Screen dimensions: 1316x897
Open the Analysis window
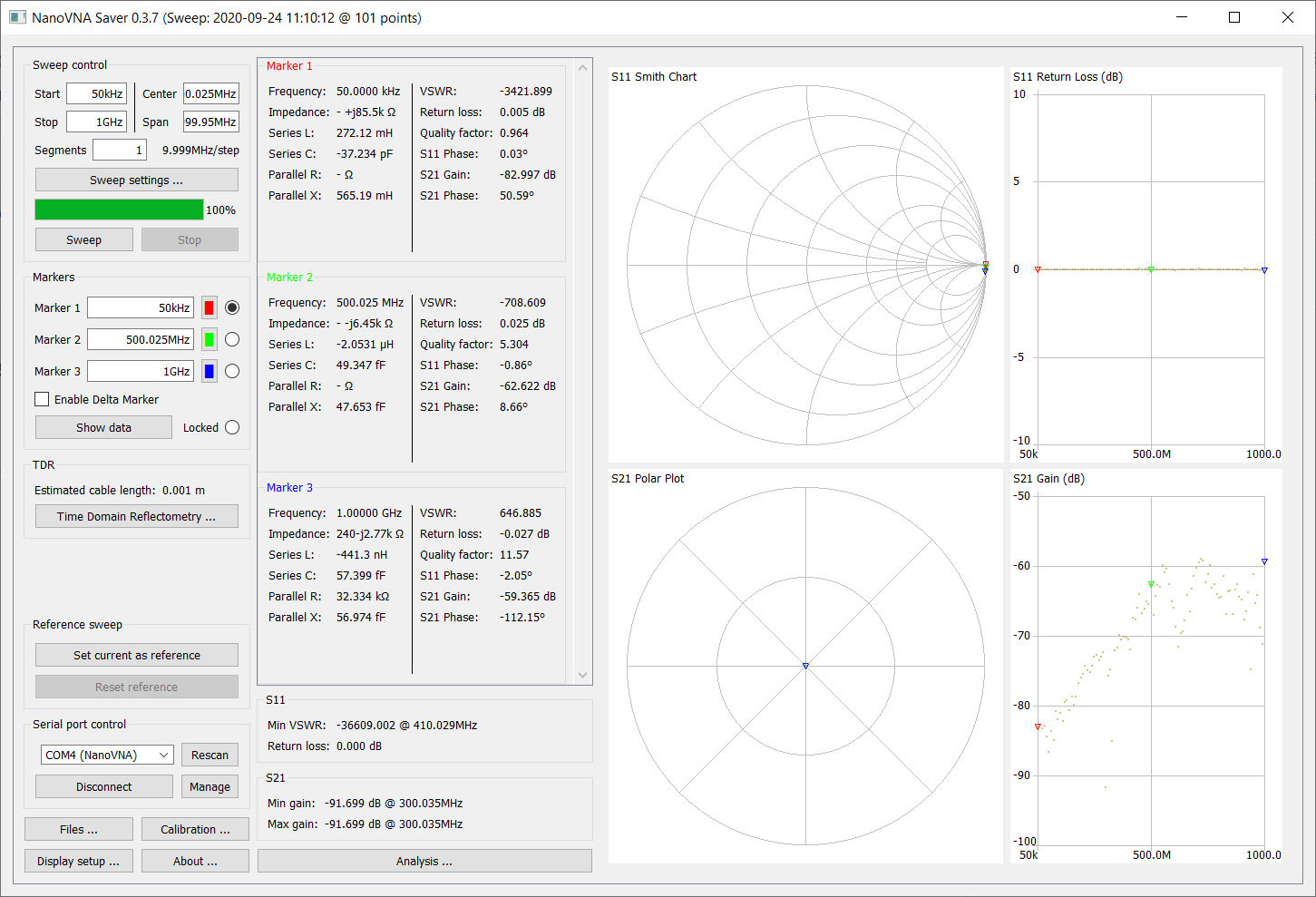(424, 861)
